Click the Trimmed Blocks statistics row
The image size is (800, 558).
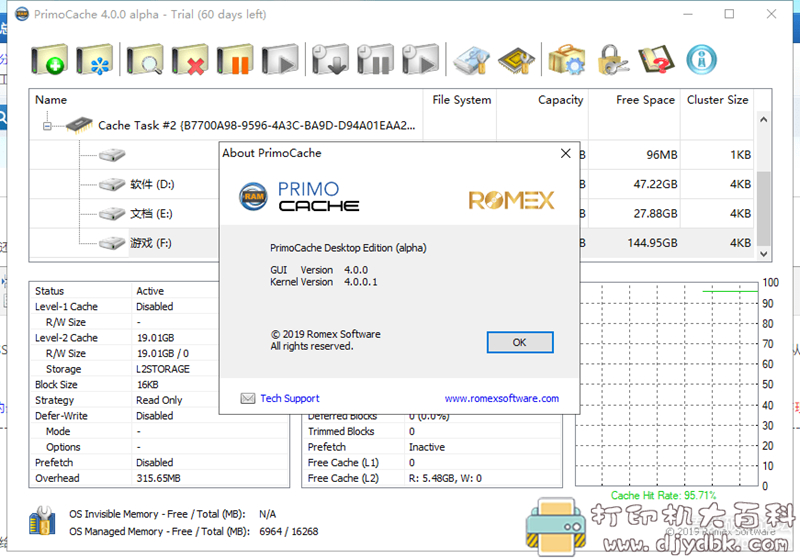click(432, 432)
